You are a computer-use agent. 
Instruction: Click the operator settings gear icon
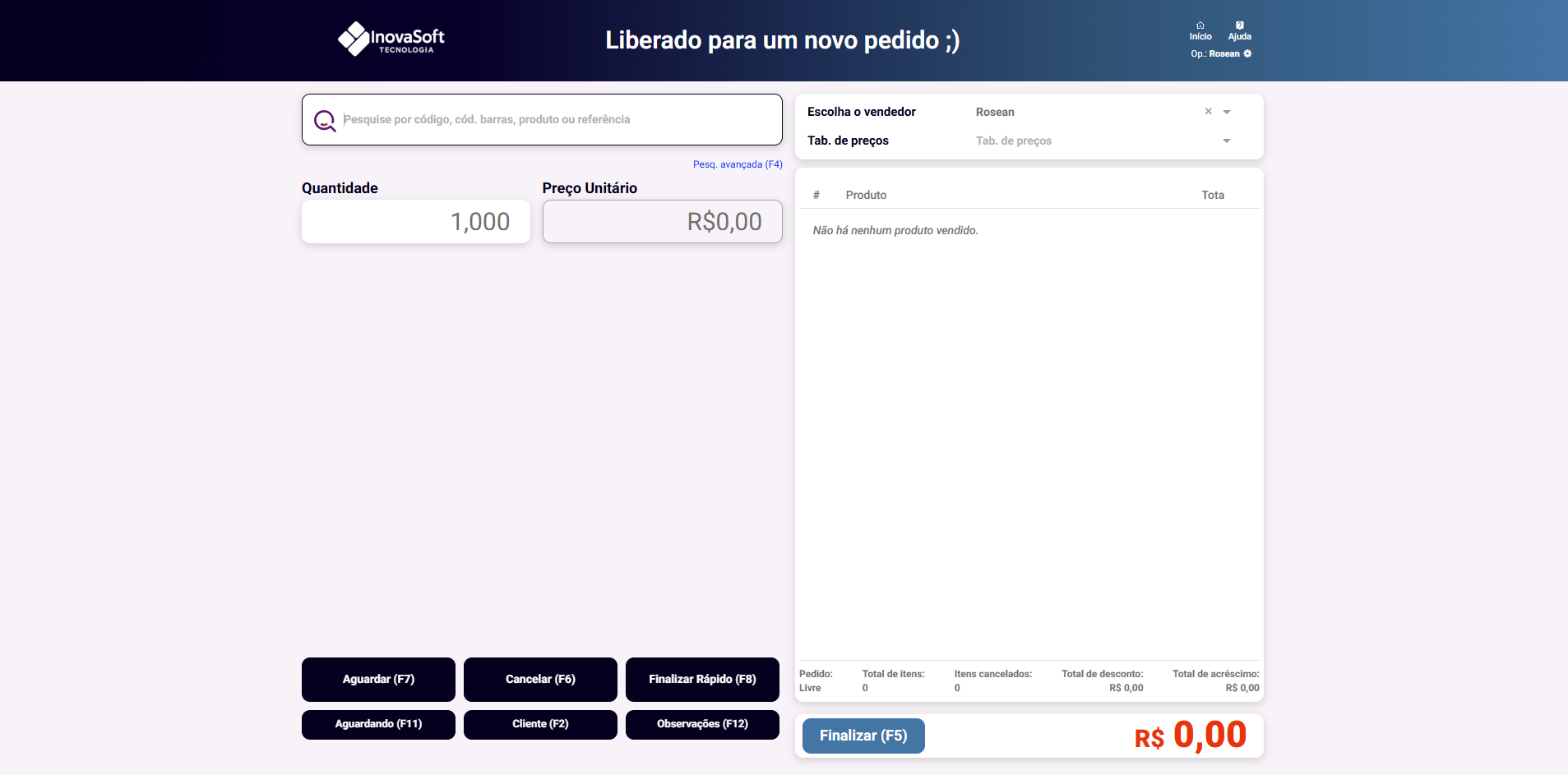click(1247, 54)
